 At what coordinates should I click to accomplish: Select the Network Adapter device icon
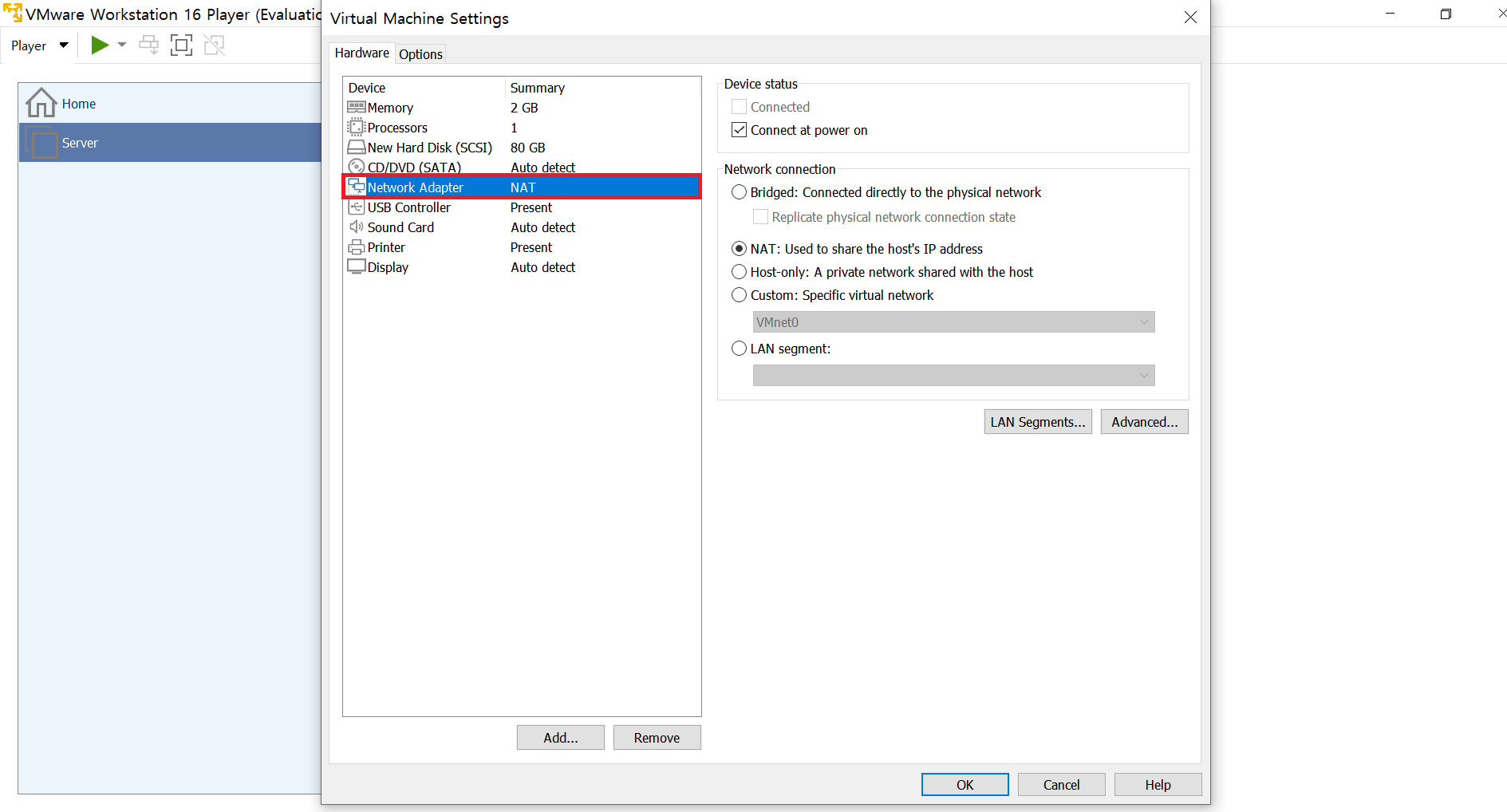pos(357,187)
